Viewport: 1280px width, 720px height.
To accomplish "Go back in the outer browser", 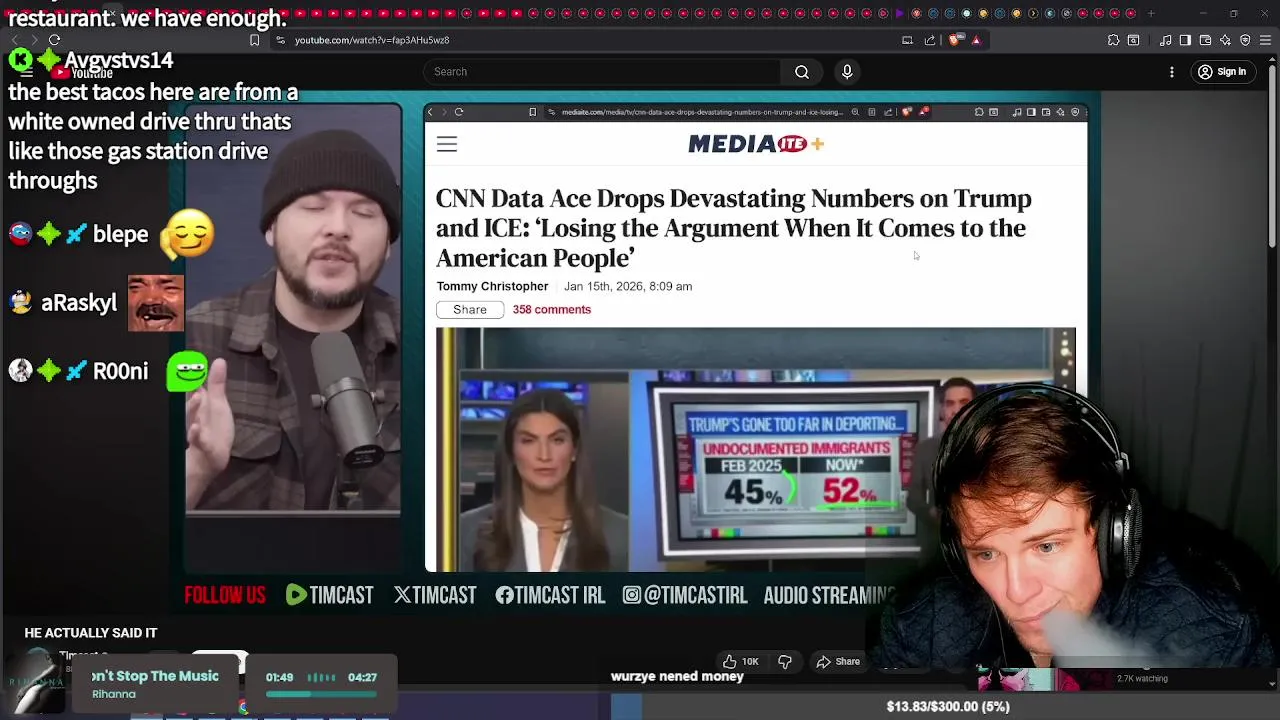I will [x=14, y=40].
